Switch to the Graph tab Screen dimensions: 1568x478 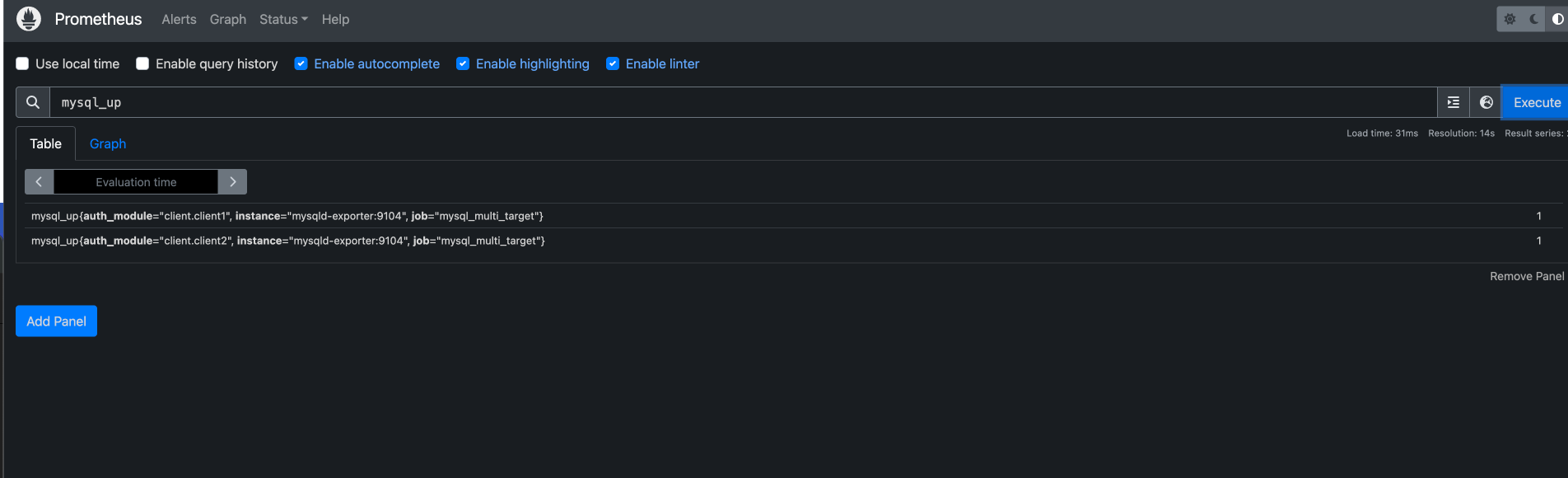[x=108, y=143]
